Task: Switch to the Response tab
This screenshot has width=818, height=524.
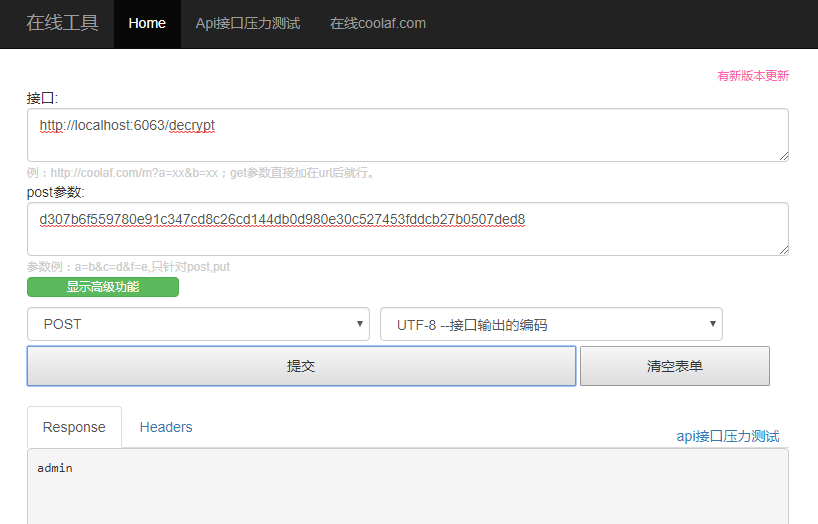Action: pyautogui.click(x=74, y=427)
